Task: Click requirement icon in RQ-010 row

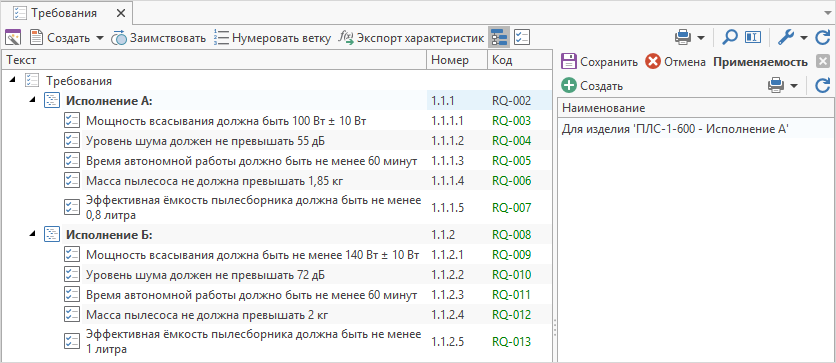Action: (71, 275)
